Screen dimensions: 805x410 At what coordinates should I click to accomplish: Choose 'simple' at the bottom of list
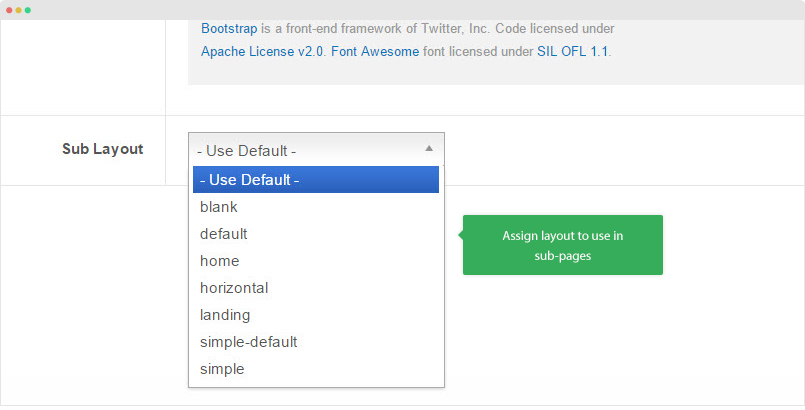pyautogui.click(x=316, y=369)
